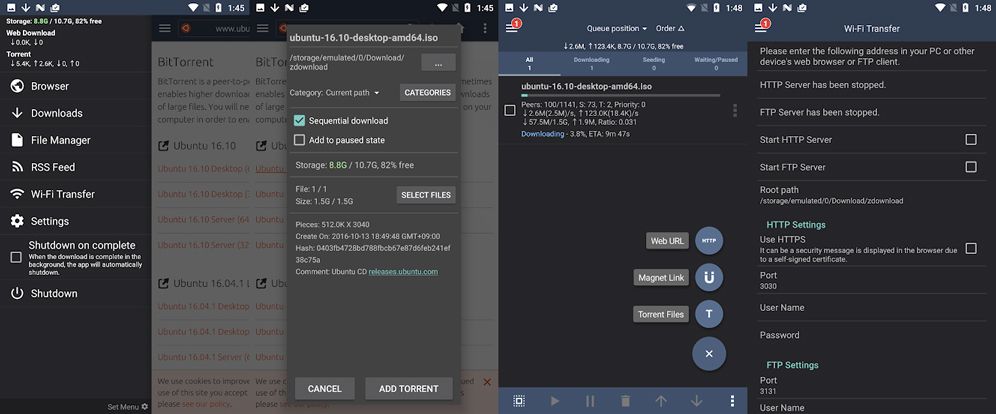Click the Magnet Link label

coord(661,278)
